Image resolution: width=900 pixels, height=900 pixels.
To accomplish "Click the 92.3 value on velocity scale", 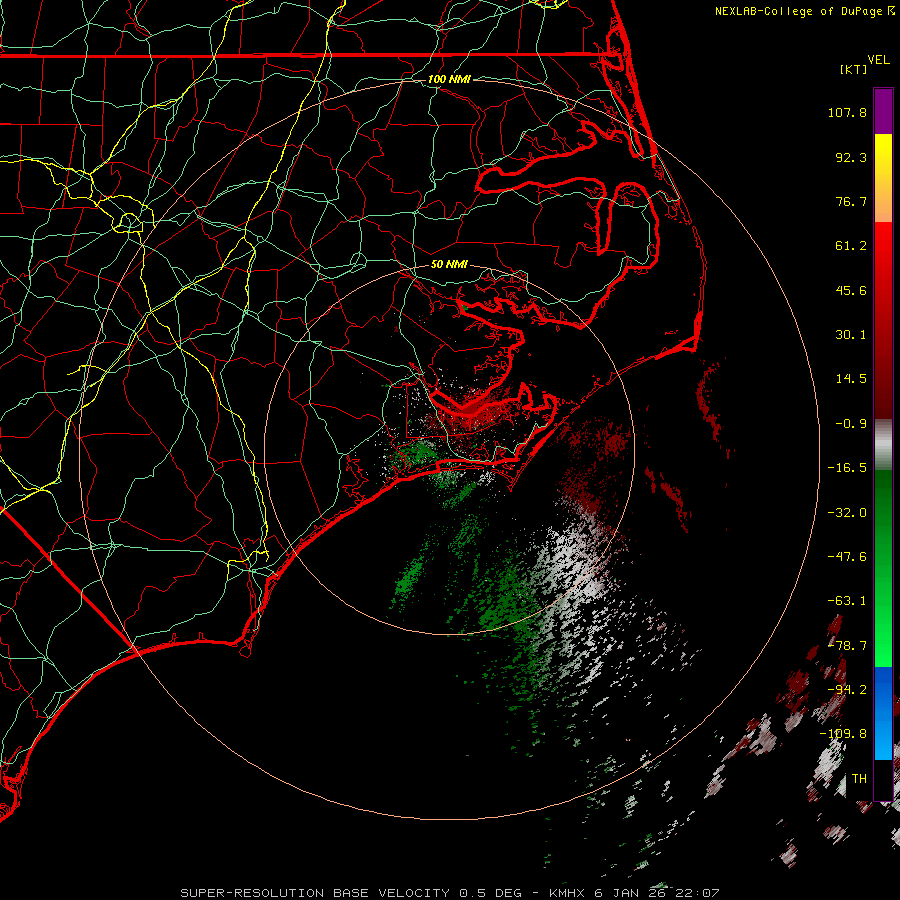I will click(851, 157).
